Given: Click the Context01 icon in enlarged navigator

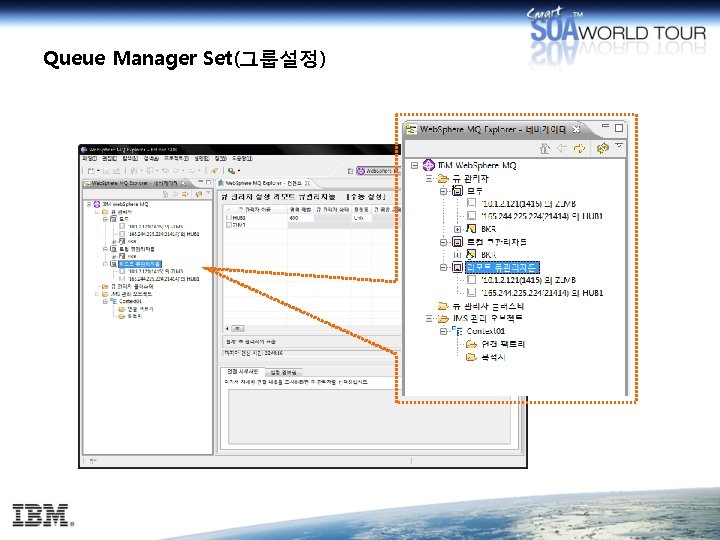Looking at the screenshot, I should (457, 331).
